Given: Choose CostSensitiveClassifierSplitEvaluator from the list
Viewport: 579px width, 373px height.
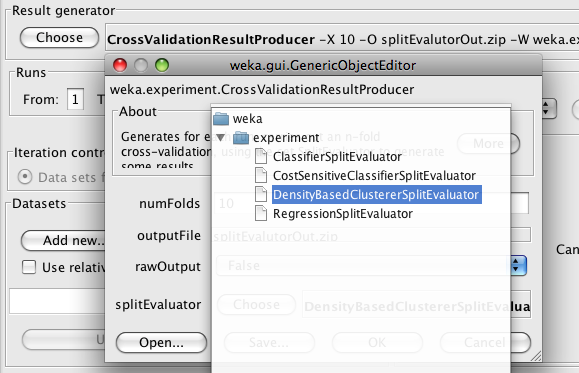Looking at the screenshot, I should 374,176.
